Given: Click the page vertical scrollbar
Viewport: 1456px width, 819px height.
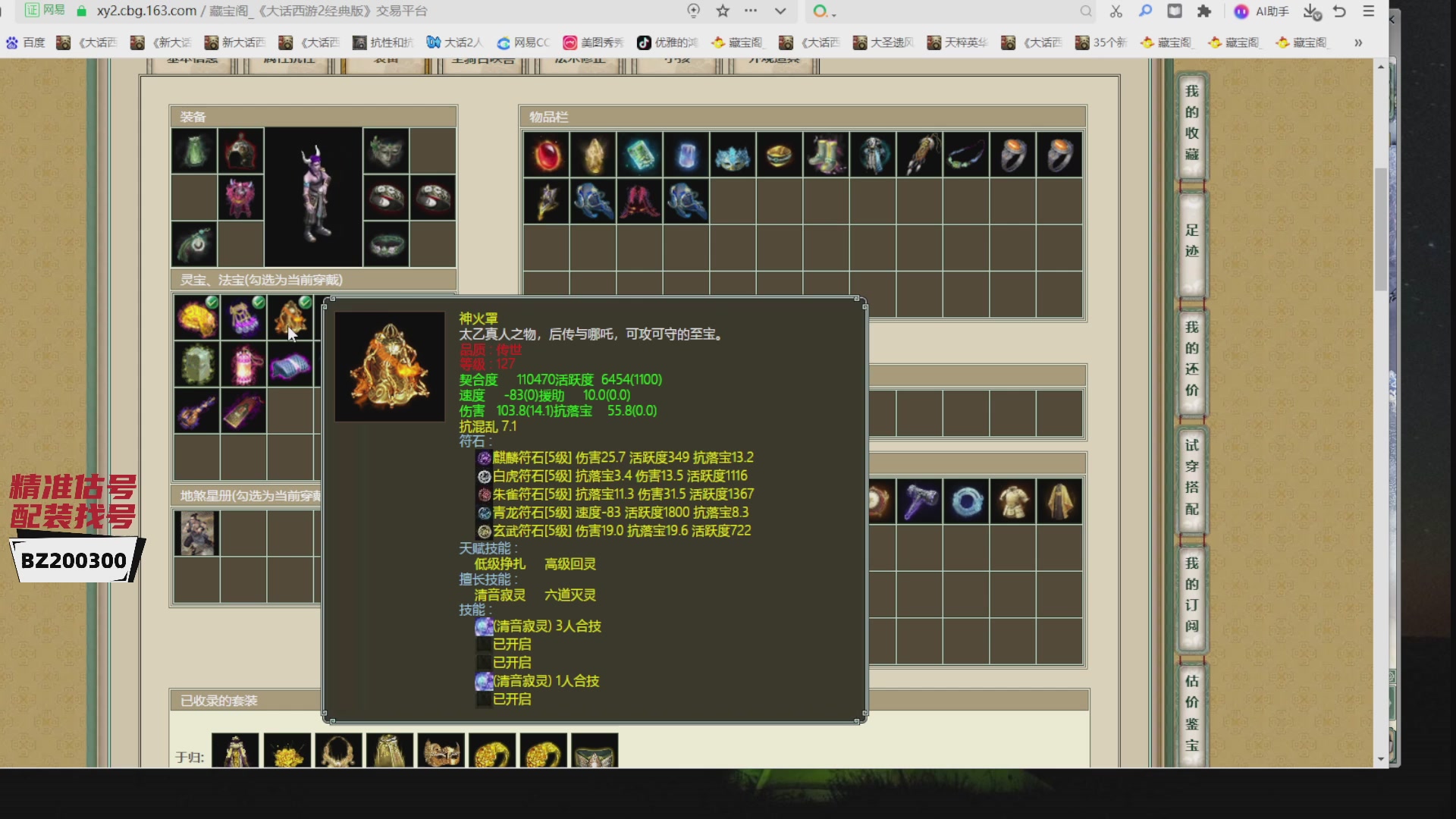Looking at the screenshot, I should pyautogui.click(x=1381, y=227).
